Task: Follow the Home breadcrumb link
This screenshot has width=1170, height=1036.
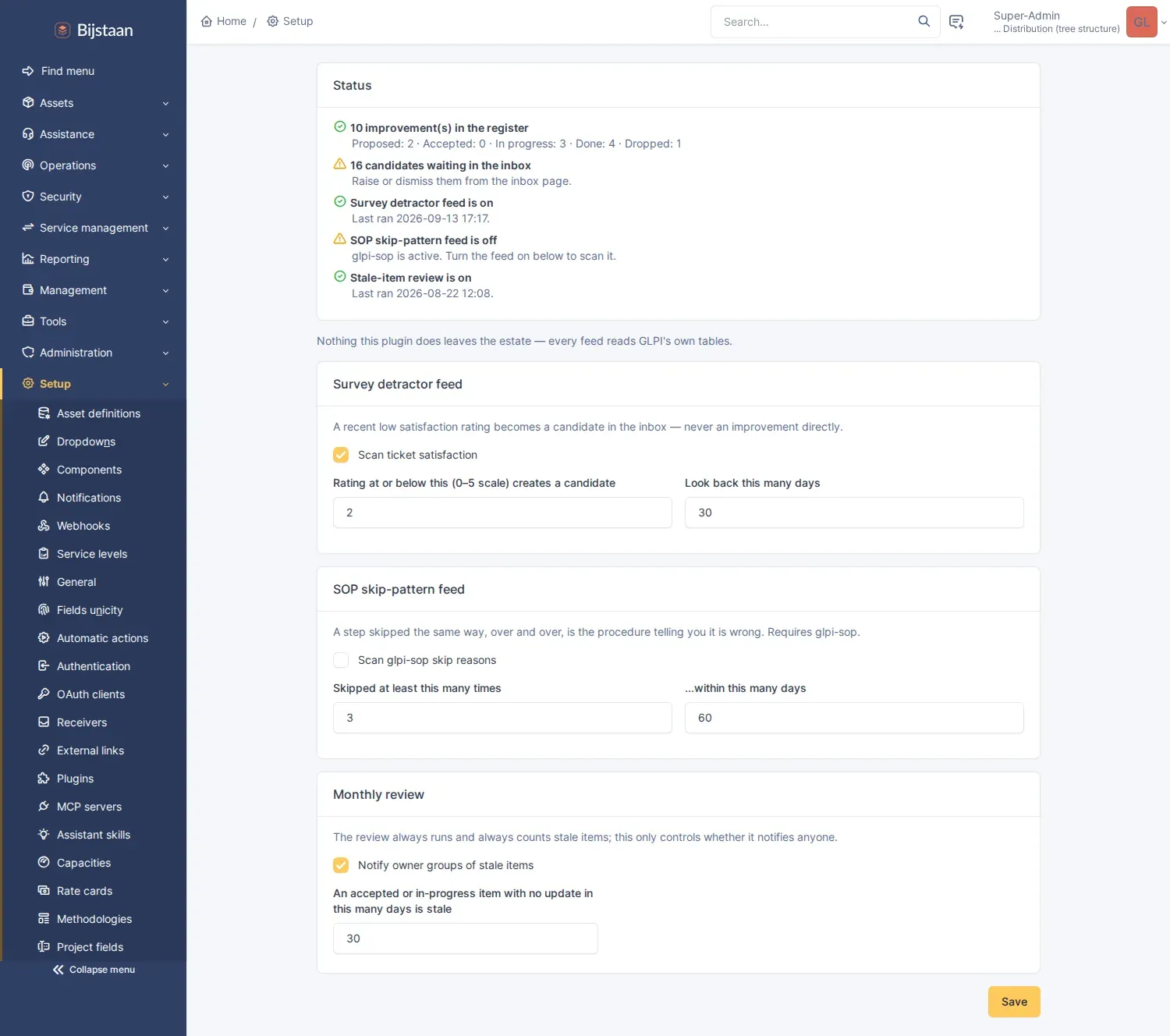Action: (224, 21)
